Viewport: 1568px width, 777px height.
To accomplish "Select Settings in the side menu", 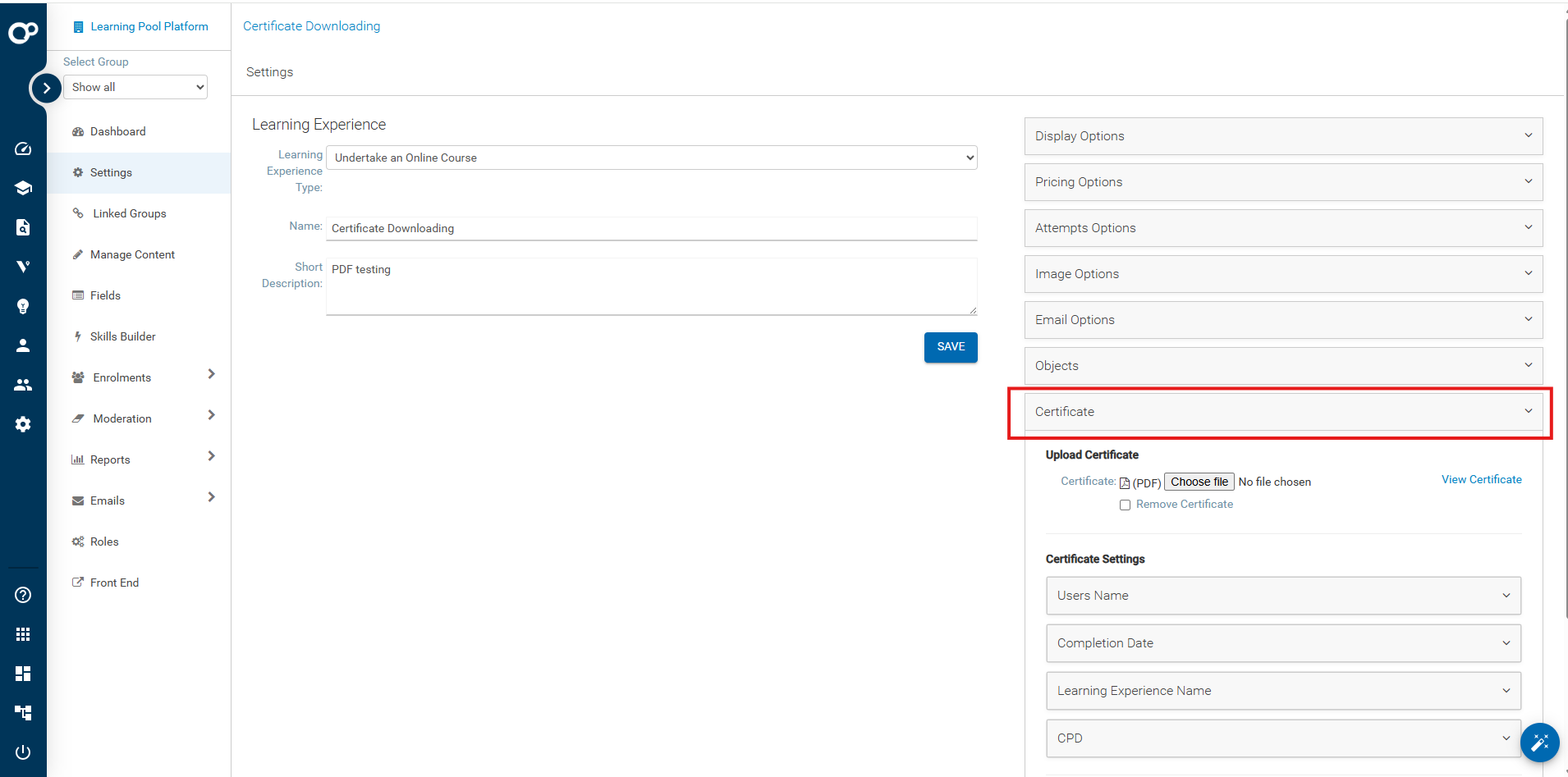I will (139, 172).
